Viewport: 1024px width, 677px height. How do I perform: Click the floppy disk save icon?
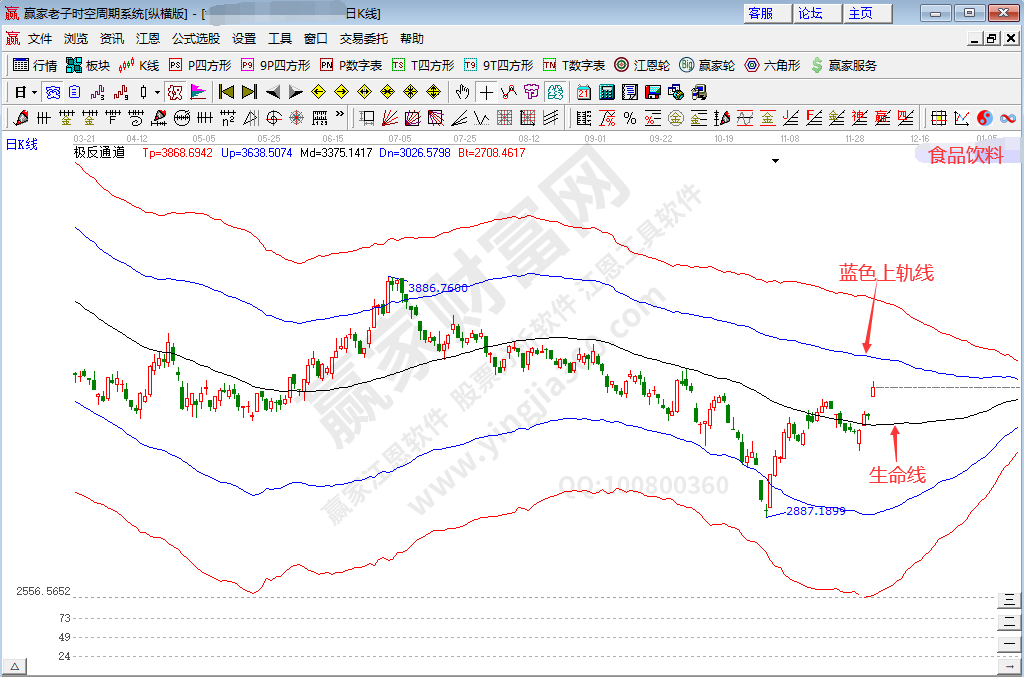(653, 92)
